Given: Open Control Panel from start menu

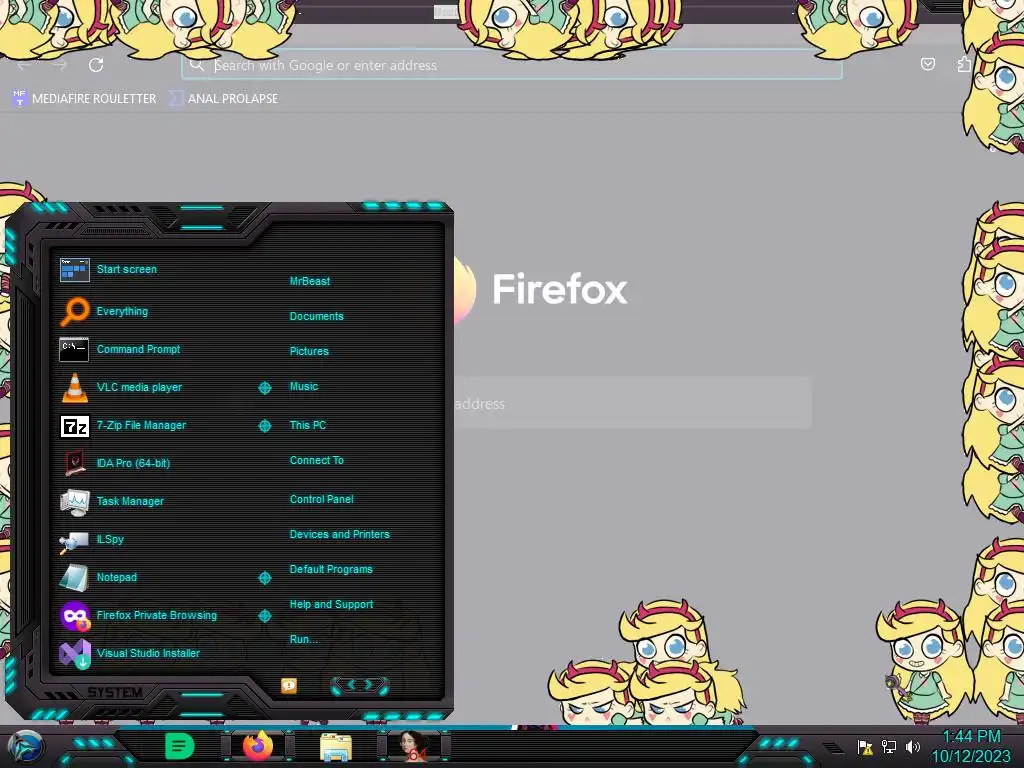Looking at the screenshot, I should [321, 499].
